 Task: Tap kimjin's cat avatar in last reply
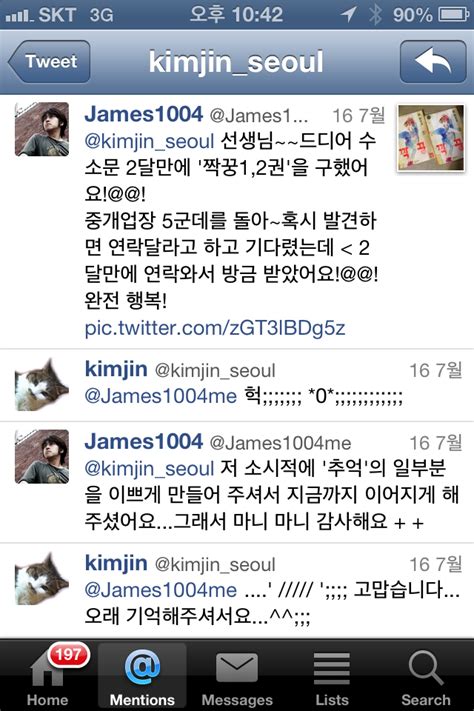click(x=42, y=578)
